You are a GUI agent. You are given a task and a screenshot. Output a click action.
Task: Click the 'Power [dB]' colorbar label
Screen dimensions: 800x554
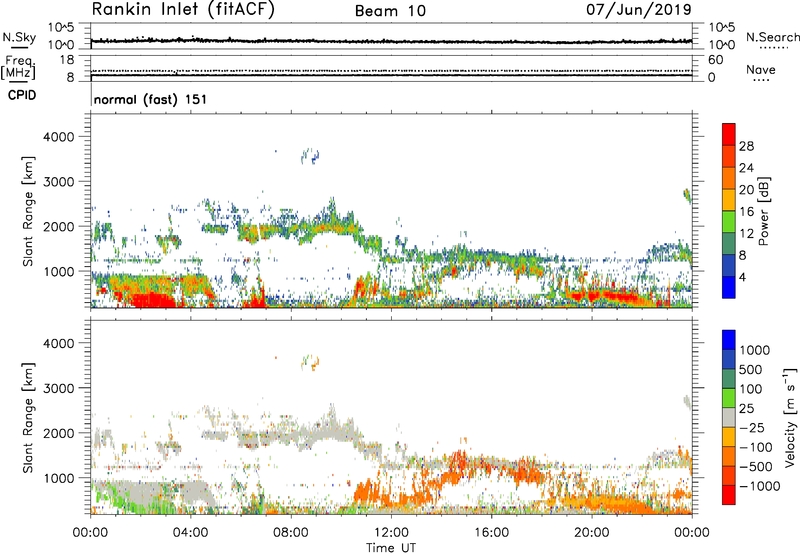(763, 211)
